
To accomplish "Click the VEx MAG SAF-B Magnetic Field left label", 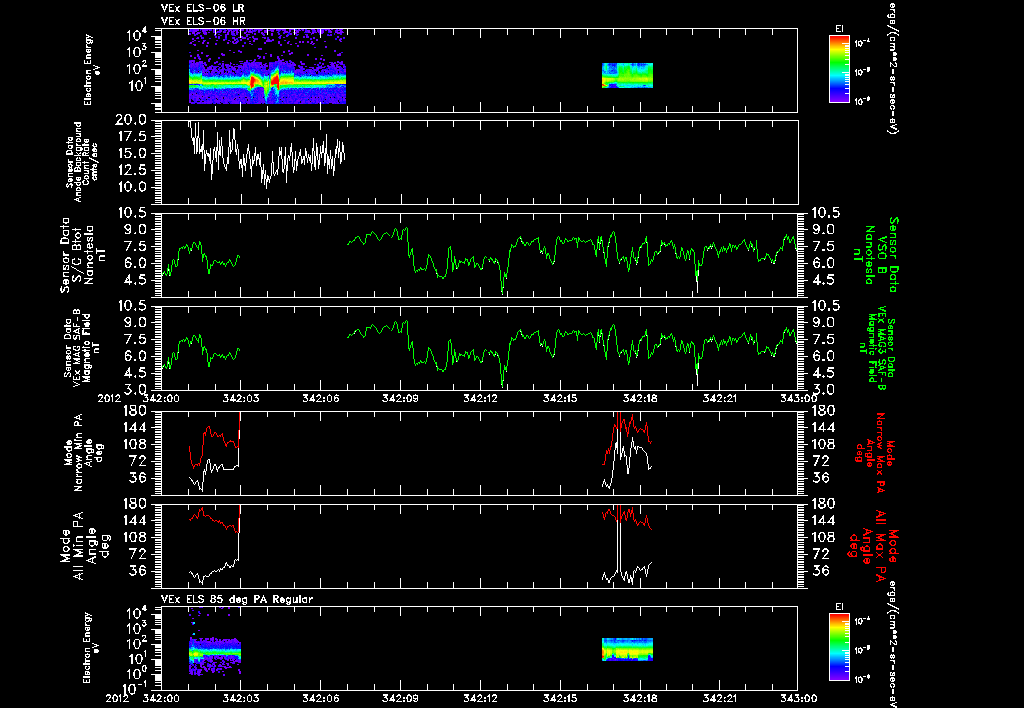I will click(77, 347).
